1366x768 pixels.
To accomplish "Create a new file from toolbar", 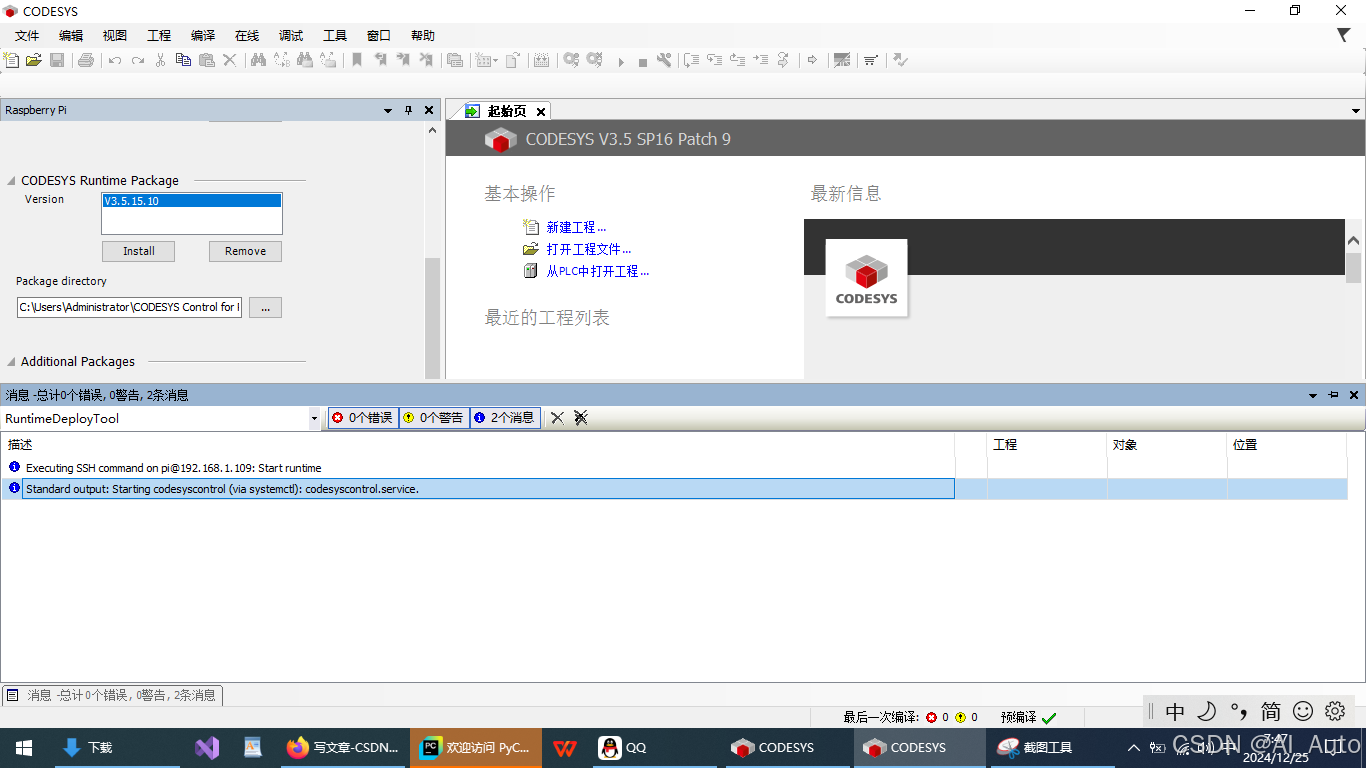I will click(x=11, y=60).
